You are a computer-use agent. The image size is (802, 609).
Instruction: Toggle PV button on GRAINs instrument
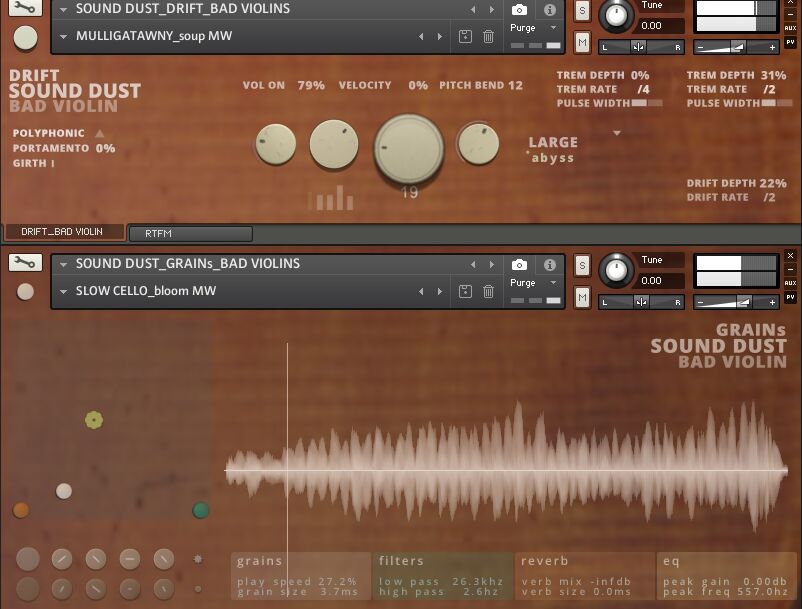[x=791, y=297]
